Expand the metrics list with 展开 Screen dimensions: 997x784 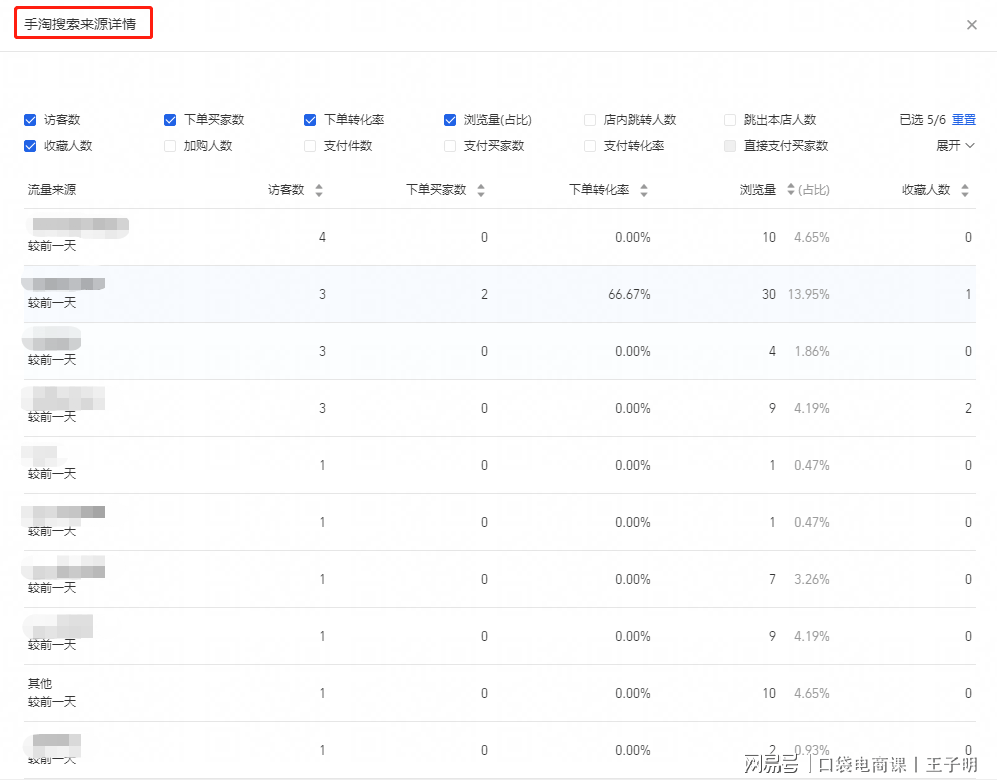[954, 146]
